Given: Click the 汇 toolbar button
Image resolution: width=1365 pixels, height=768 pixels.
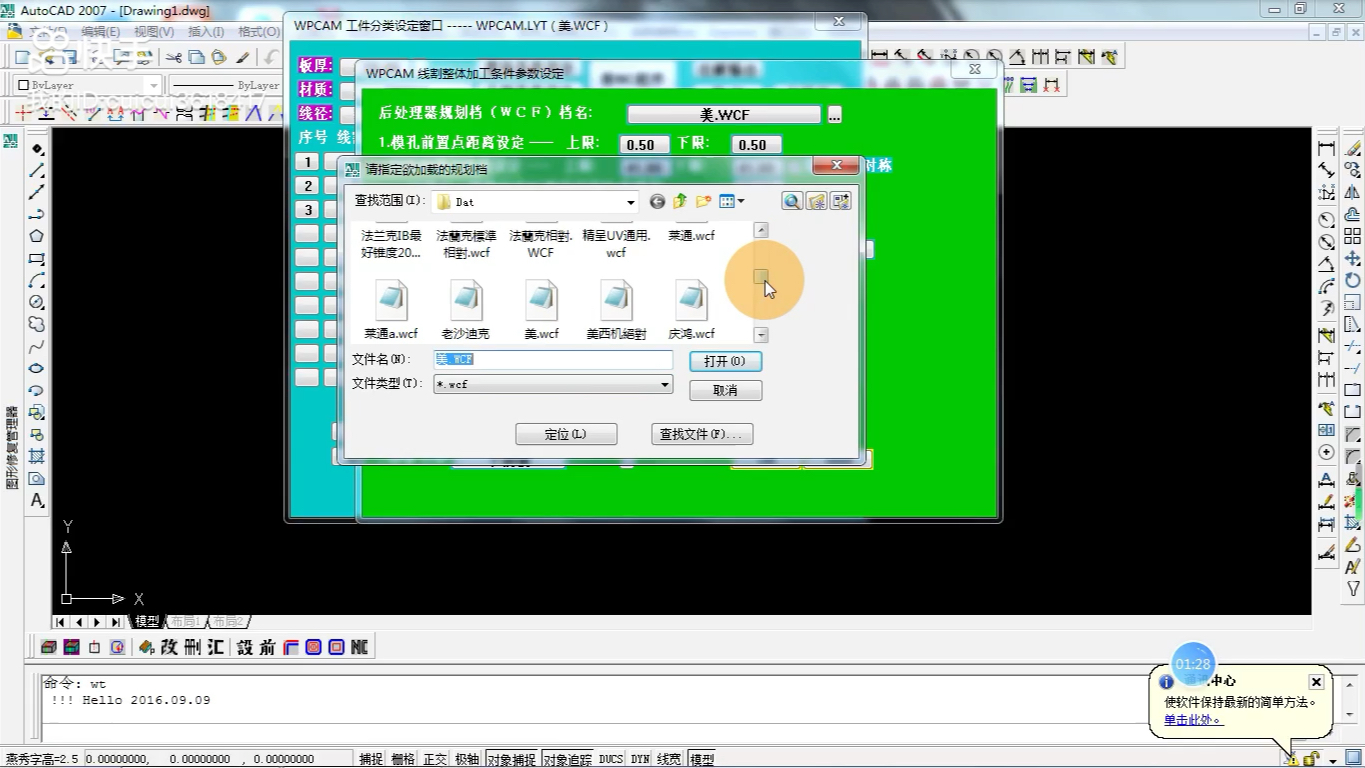Looking at the screenshot, I should pyautogui.click(x=215, y=647).
